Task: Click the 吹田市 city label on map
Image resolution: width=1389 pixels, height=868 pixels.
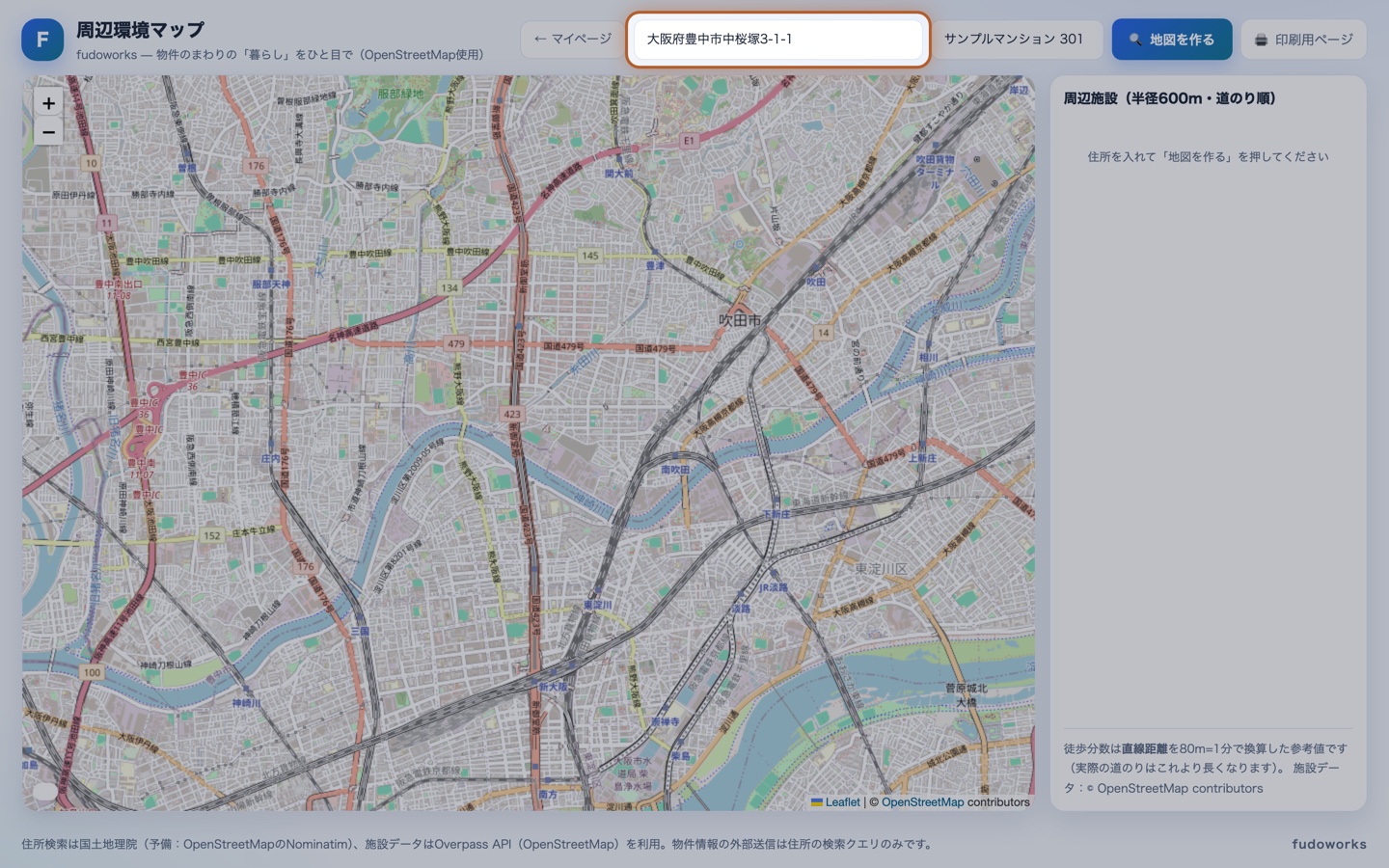Action: (740, 319)
